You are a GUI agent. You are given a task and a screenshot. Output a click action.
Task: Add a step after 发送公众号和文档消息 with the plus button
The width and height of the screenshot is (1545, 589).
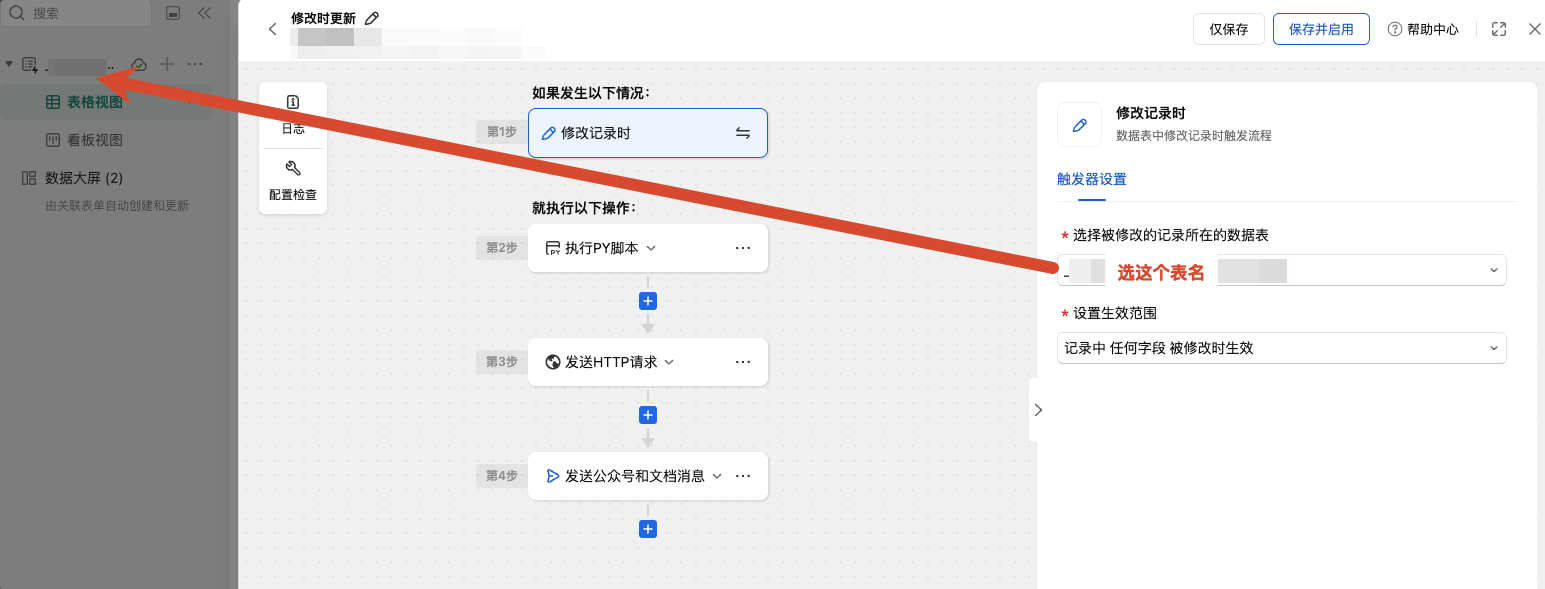(648, 529)
